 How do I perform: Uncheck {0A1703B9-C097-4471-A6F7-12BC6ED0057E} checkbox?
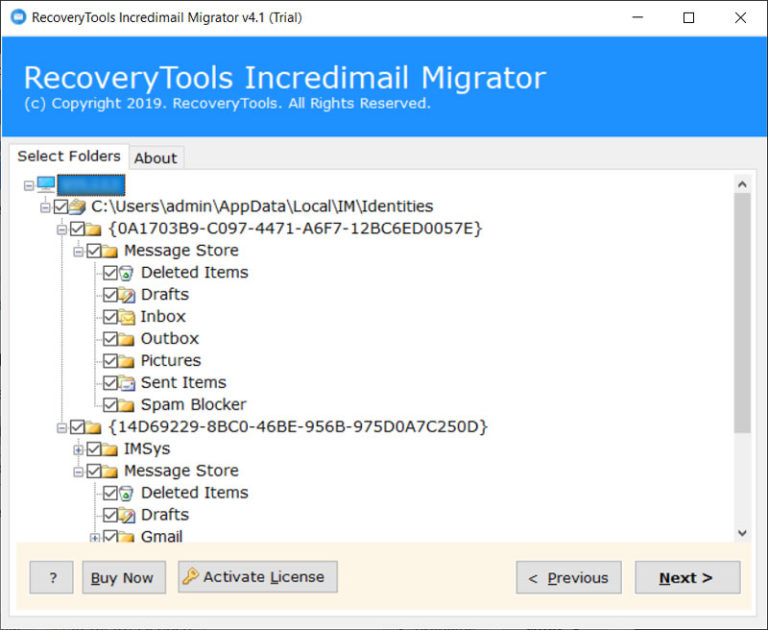coord(77,229)
